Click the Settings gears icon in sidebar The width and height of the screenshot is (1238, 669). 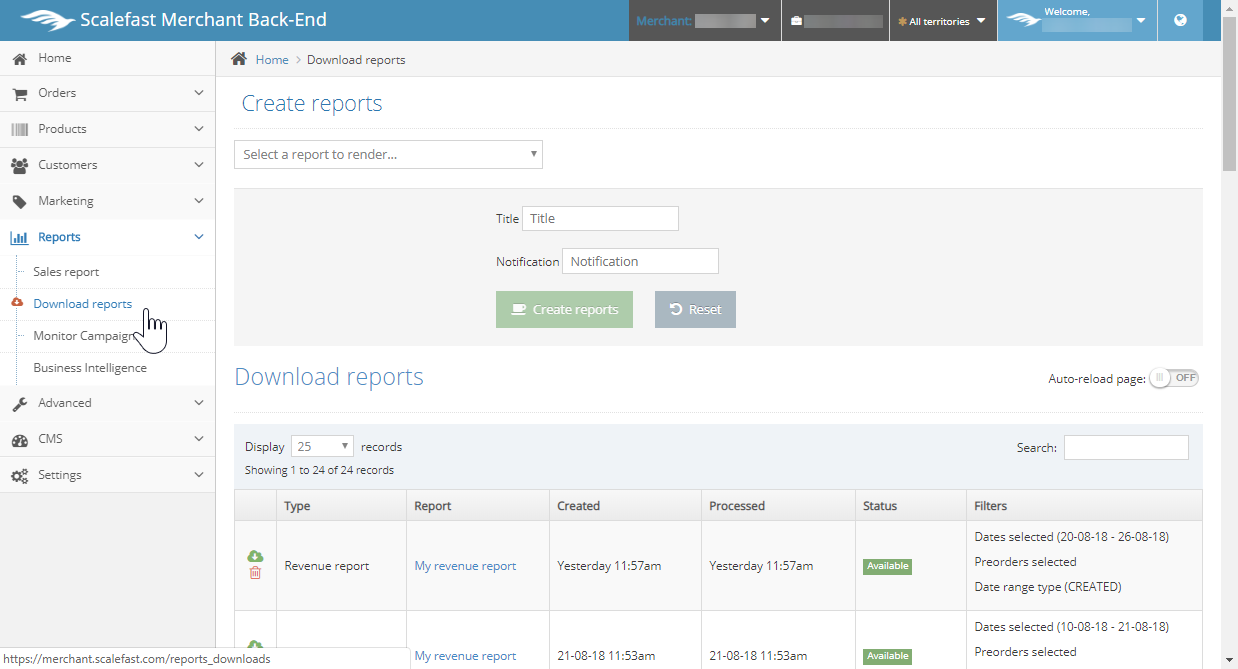point(19,475)
